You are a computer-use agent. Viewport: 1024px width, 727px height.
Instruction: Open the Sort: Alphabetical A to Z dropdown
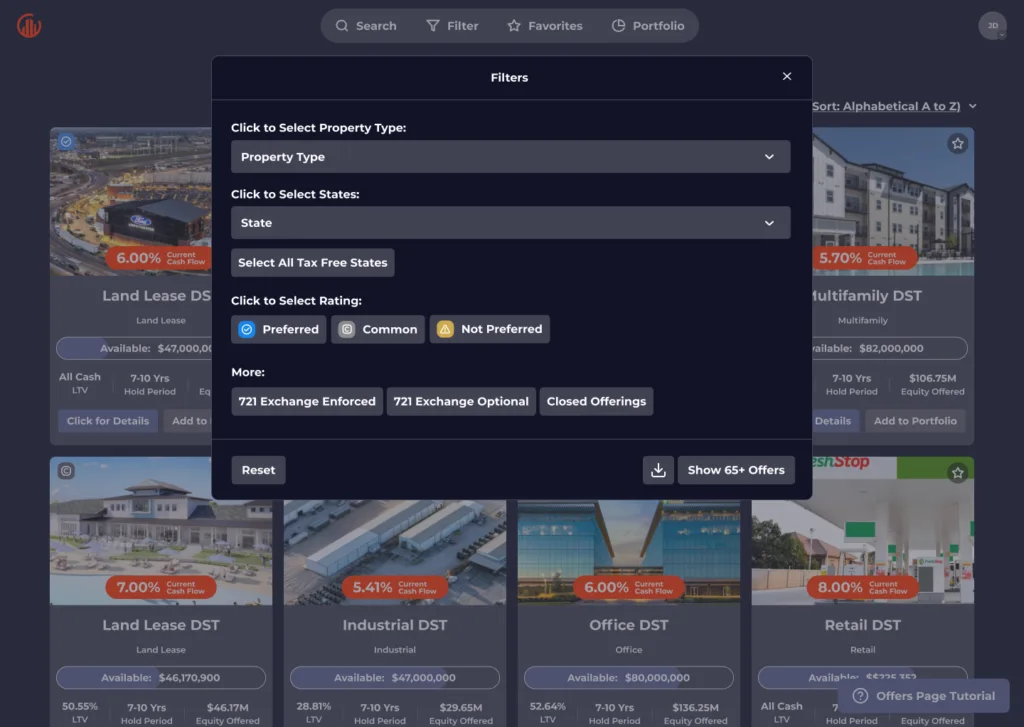click(894, 106)
